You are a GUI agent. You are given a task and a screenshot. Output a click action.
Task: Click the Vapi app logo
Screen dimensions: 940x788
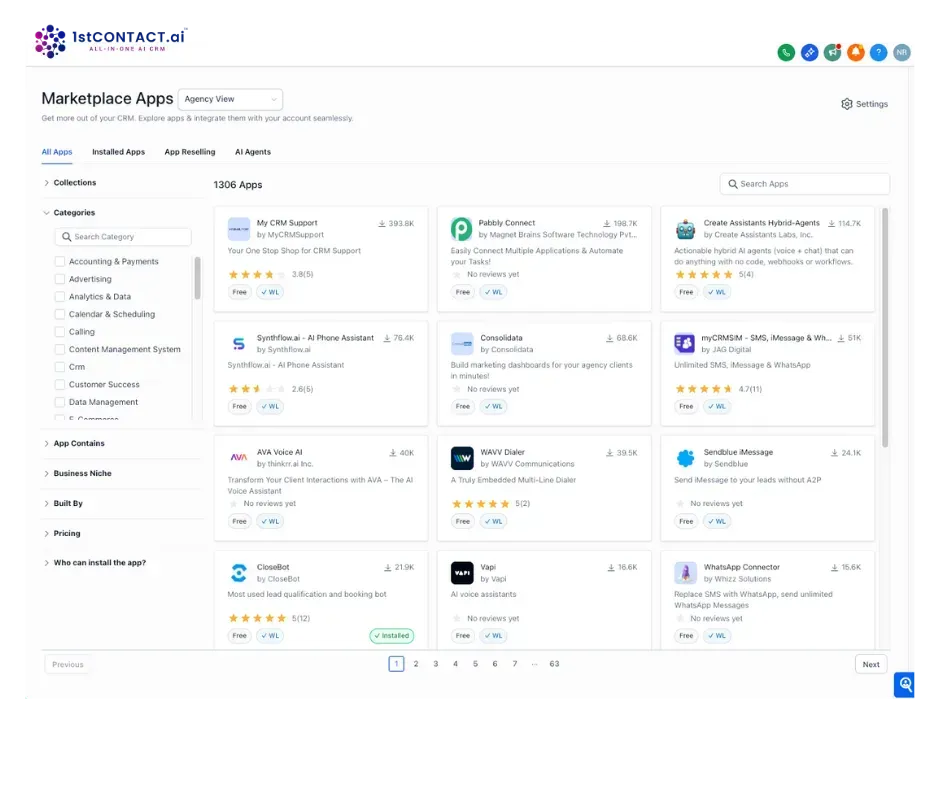click(x=462, y=573)
